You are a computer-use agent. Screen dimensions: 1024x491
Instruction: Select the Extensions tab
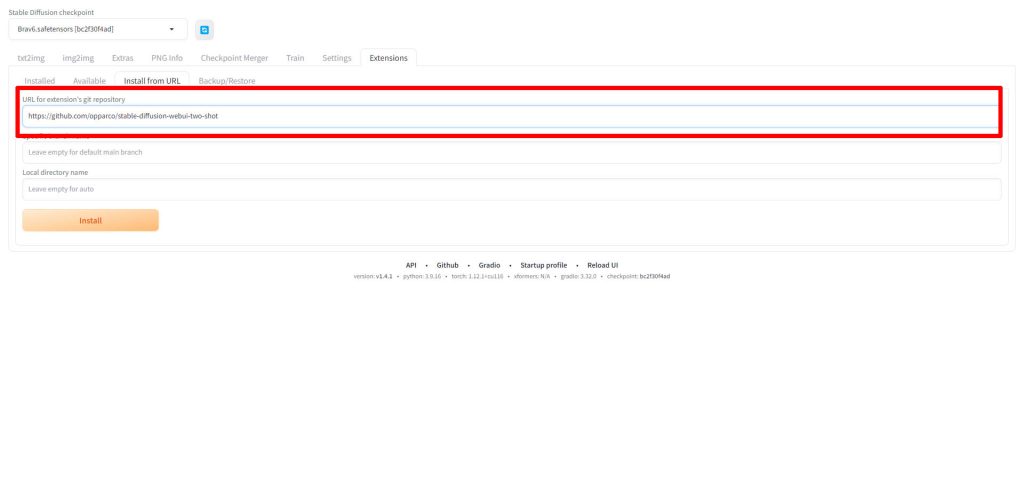coord(389,58)
